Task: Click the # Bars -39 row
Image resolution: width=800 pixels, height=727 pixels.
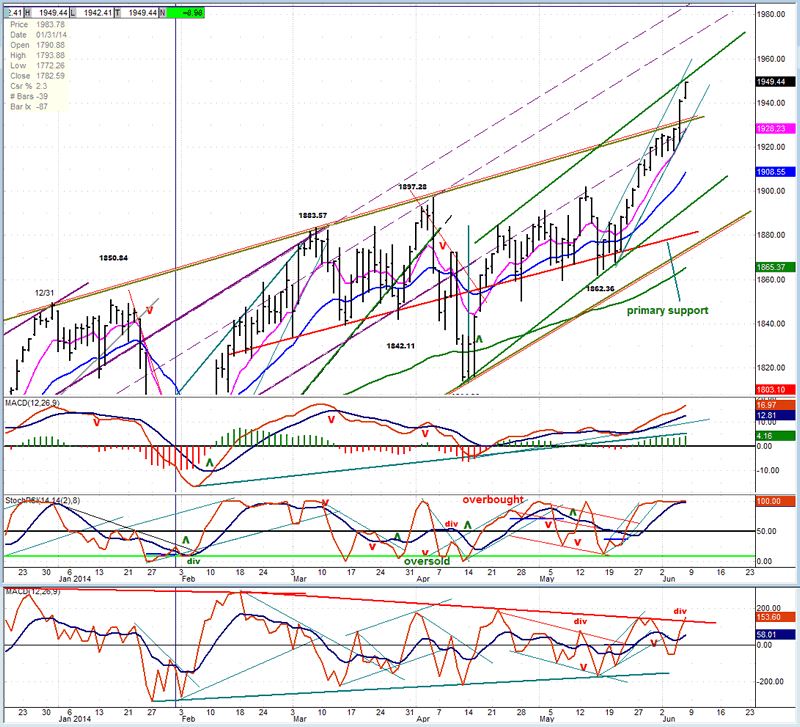Action: tap(29, 96)
